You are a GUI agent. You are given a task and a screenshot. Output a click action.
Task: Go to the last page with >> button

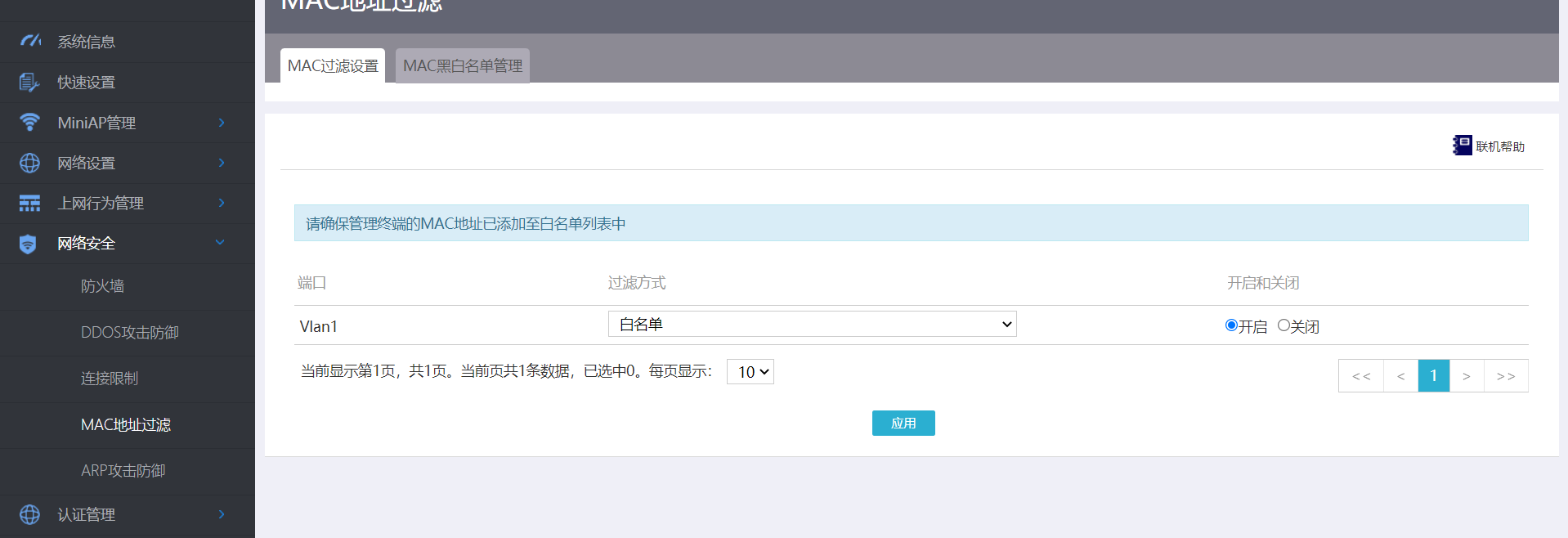tap(1505, 376)
